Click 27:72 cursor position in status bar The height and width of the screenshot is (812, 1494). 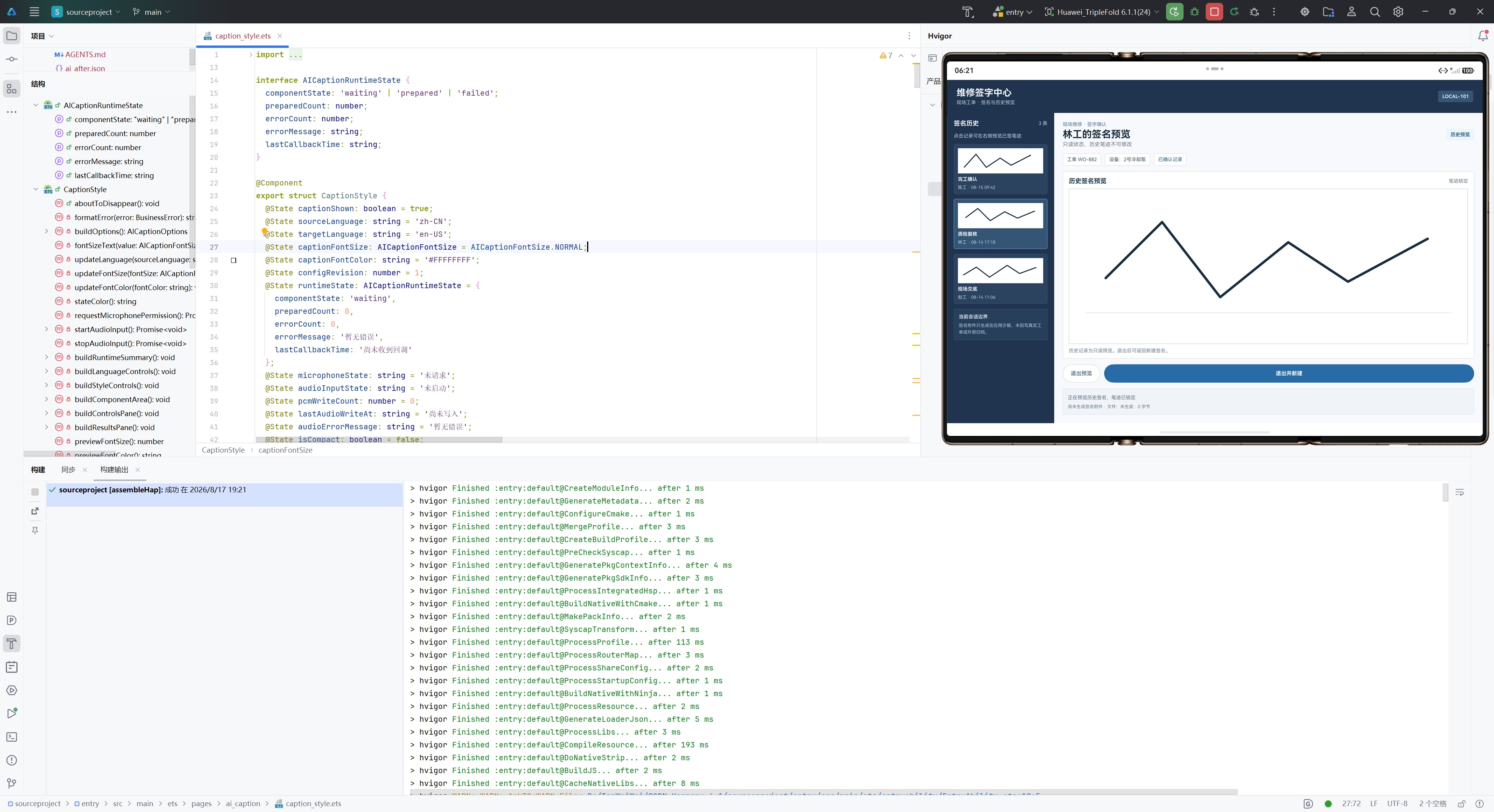coord(1351,803)
